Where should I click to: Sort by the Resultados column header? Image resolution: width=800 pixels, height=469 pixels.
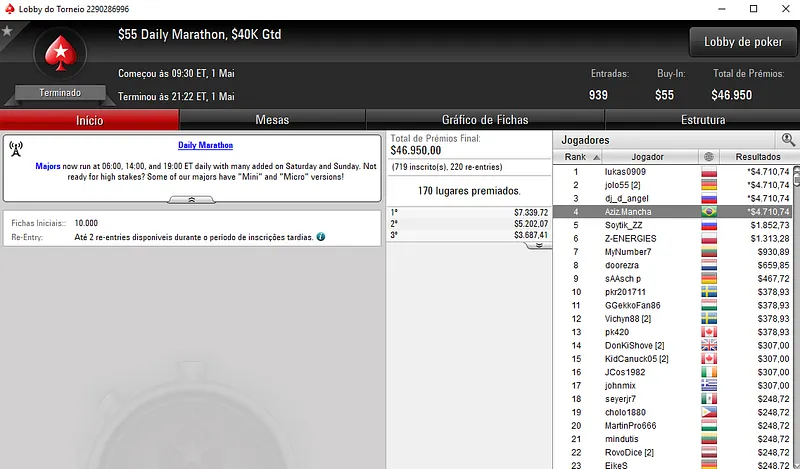[758, 157]
